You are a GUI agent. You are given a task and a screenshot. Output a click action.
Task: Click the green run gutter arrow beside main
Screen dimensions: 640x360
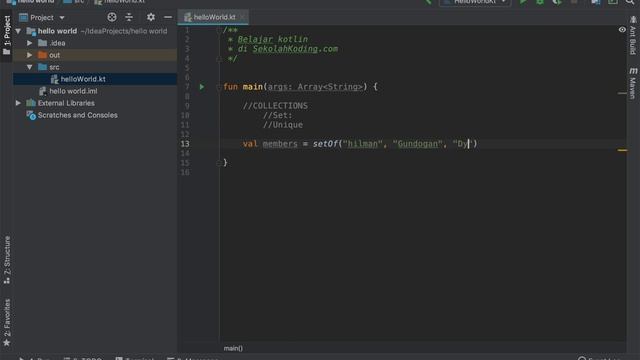[202, 87]
